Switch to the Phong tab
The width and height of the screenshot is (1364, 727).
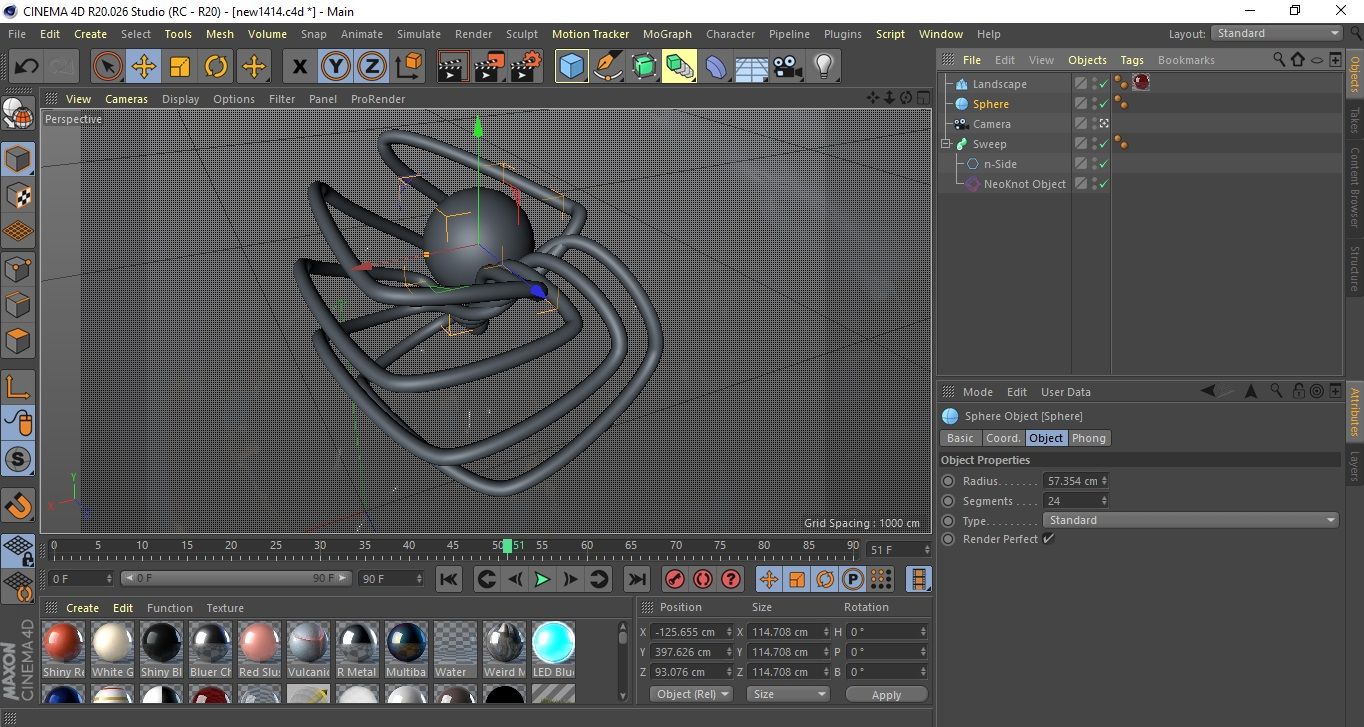pyautogui.click(x=1089, y=438)
